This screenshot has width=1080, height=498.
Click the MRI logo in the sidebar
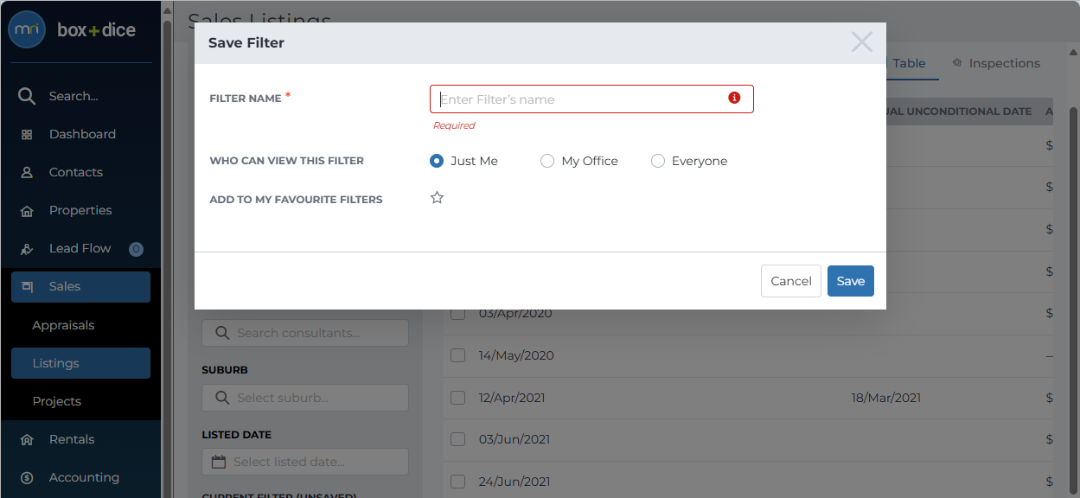[x=27, y=30]
